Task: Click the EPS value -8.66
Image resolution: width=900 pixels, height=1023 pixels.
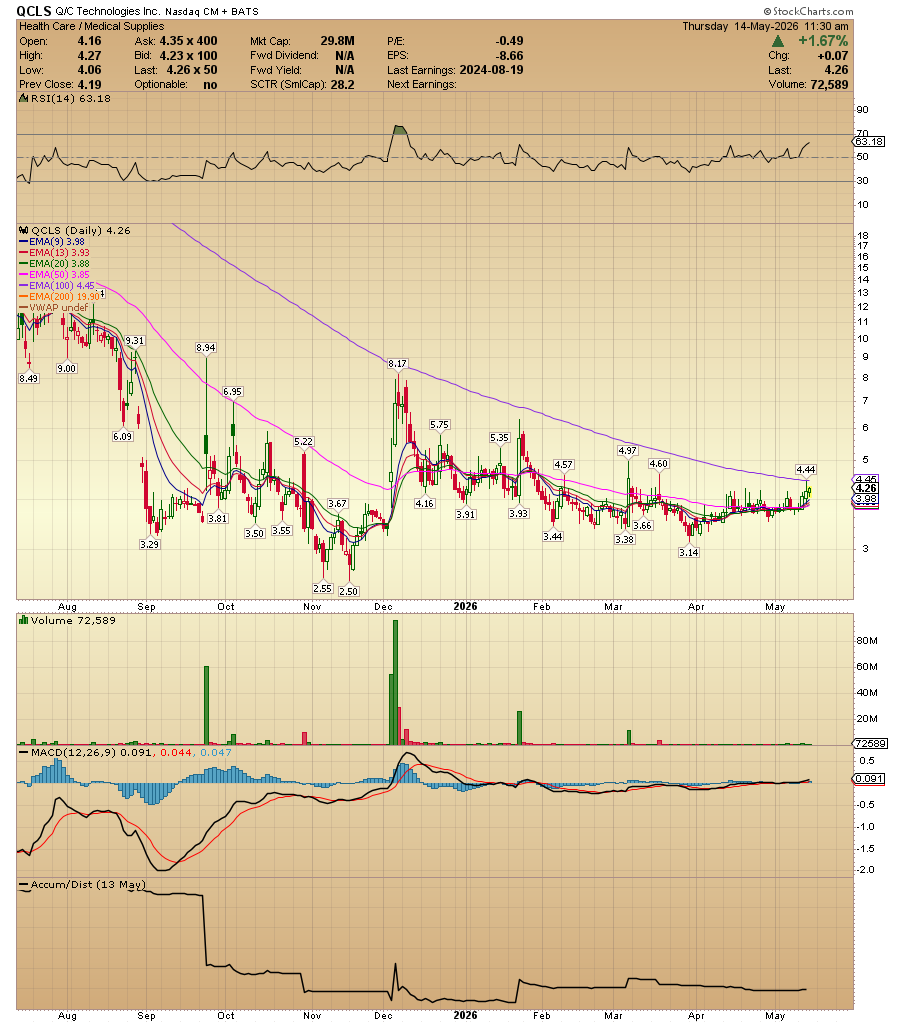Action: 509,56
